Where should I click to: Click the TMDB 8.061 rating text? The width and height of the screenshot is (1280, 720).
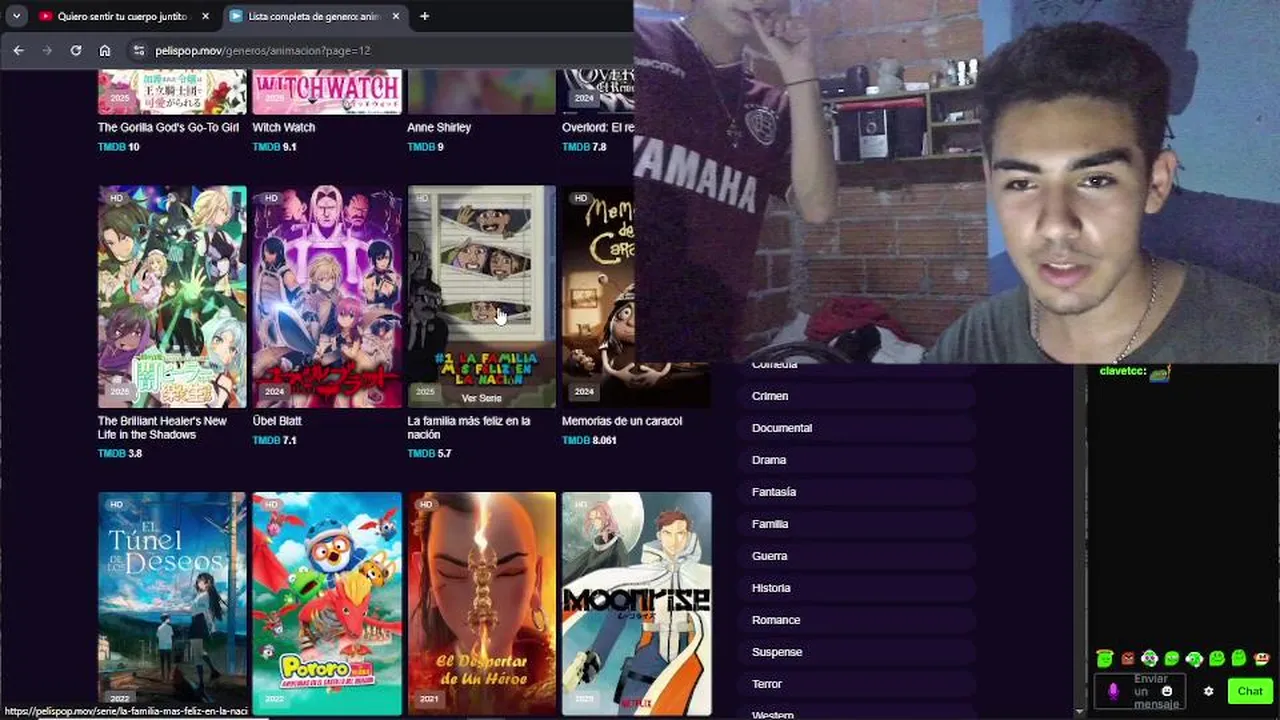[589, 440]
